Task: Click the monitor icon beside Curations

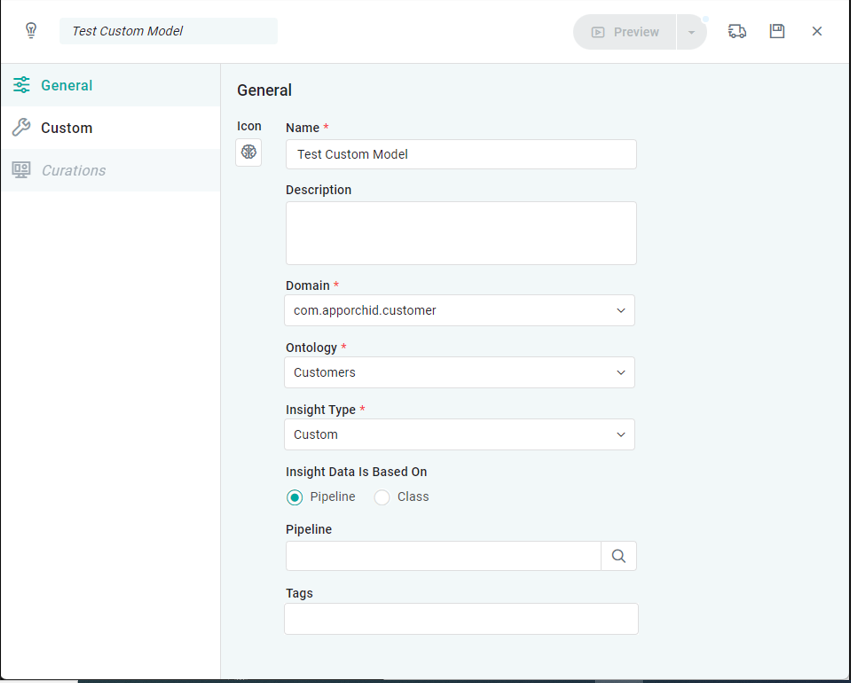Action: tap(21, 170)
